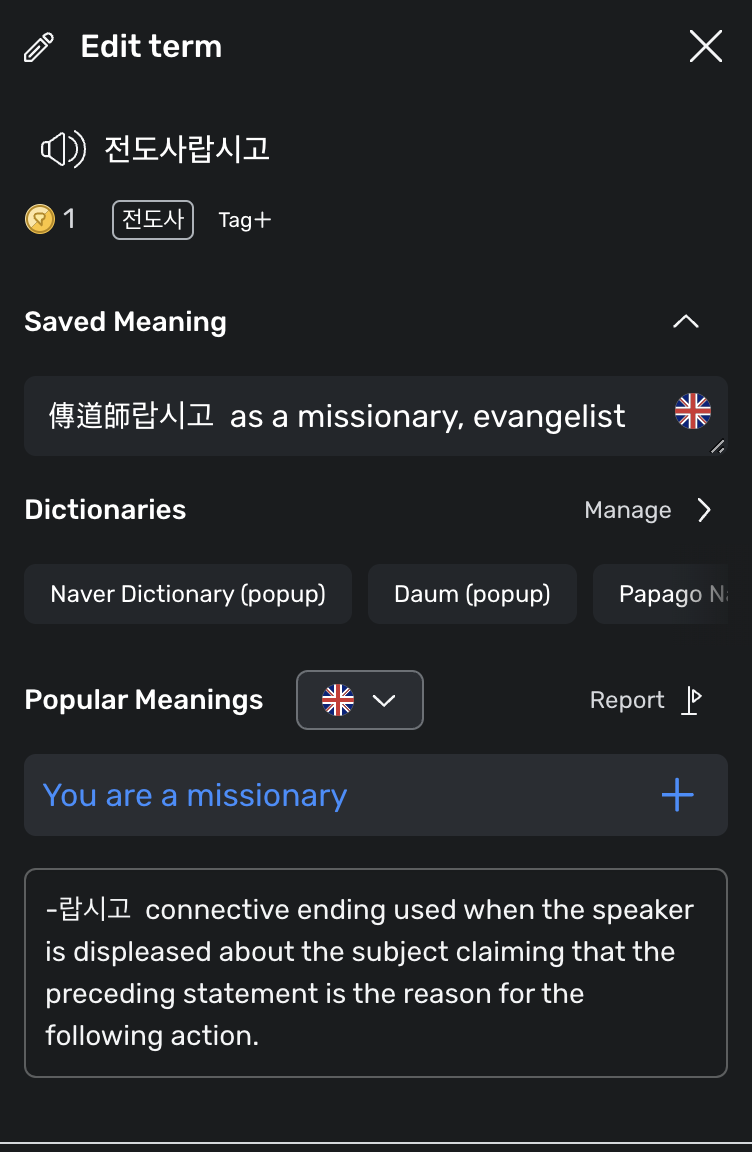This screenshot has height=1152, width=752.
Task: Click UK flag in Saved Meaning field
Action: click(693, 411)
